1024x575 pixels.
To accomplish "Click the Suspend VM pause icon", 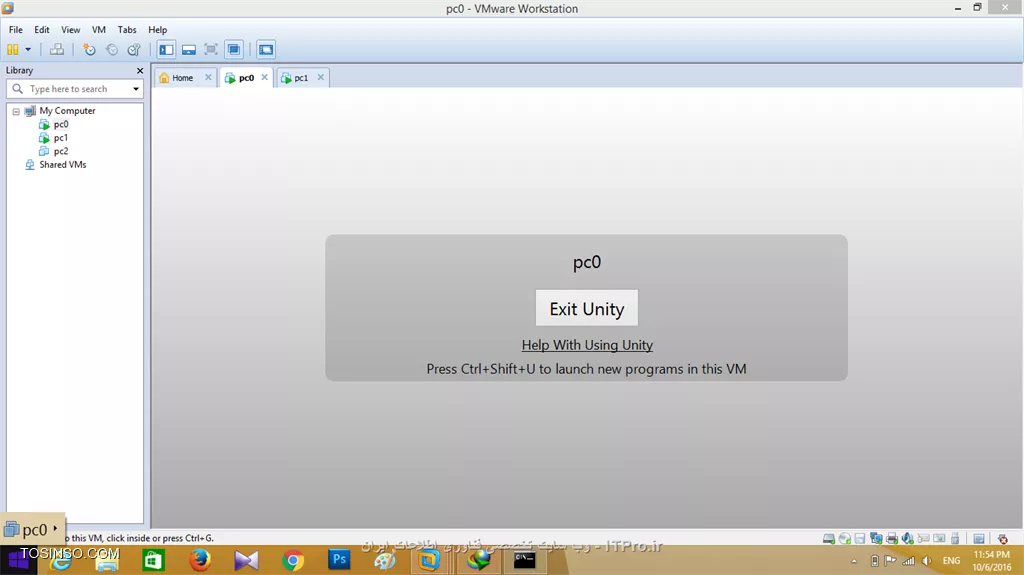I will point(12,50).
